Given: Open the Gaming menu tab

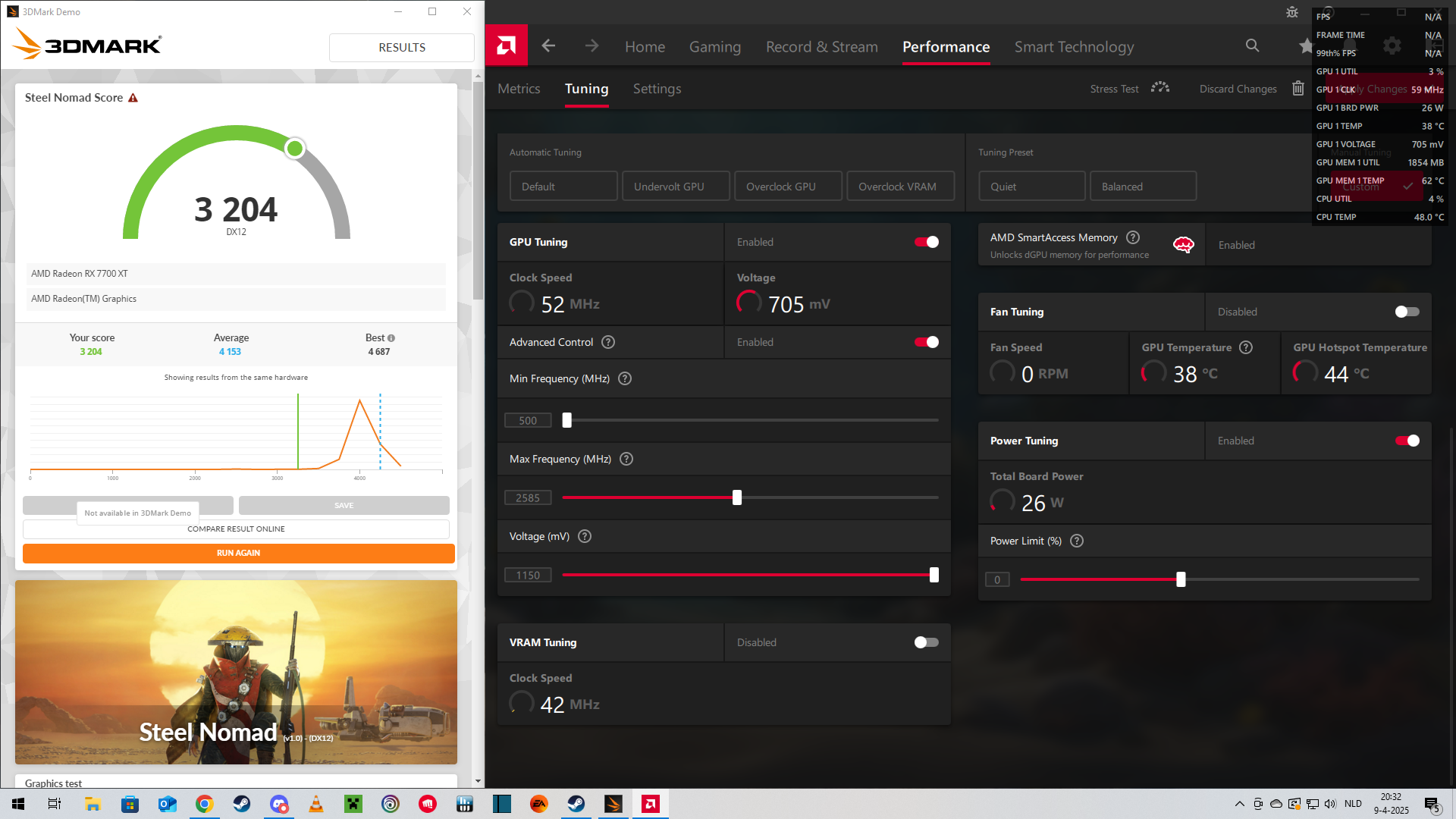Looking at the screenshot, I should coord(714,46).
